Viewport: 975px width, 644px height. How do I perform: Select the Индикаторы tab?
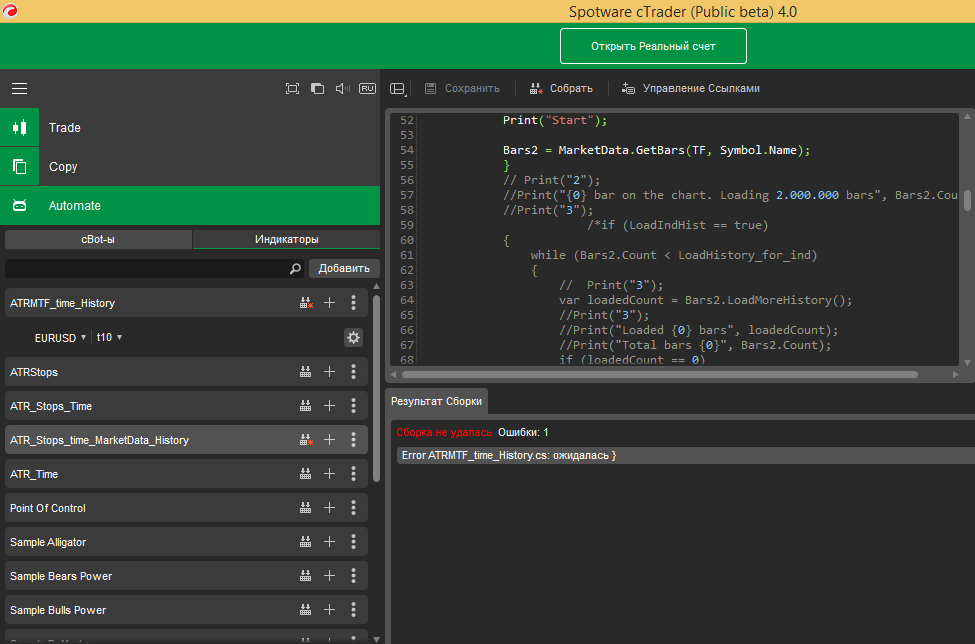click(286, 239)
